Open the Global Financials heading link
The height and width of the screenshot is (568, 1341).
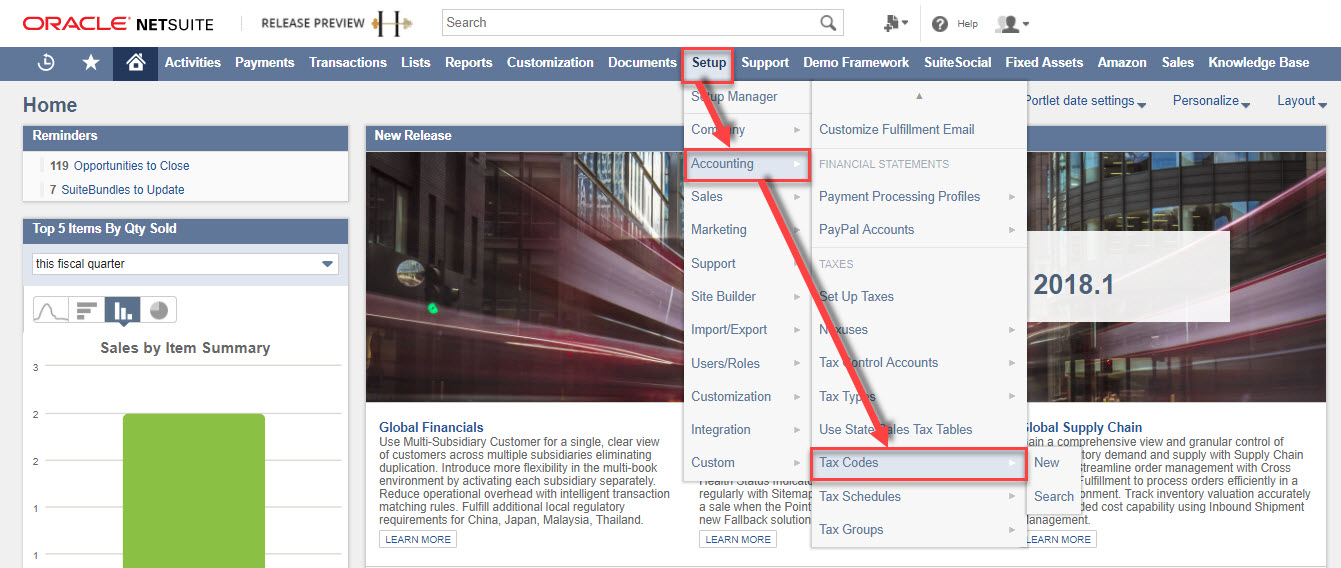[431, 427]
